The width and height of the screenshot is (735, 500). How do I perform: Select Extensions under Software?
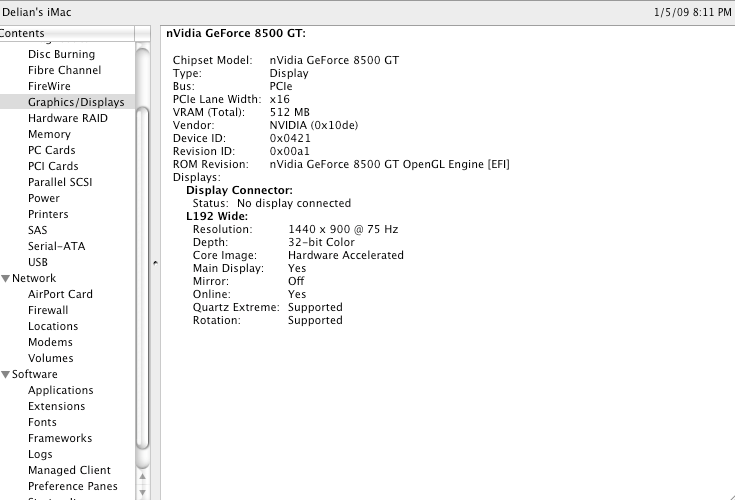tap(56, 406)
